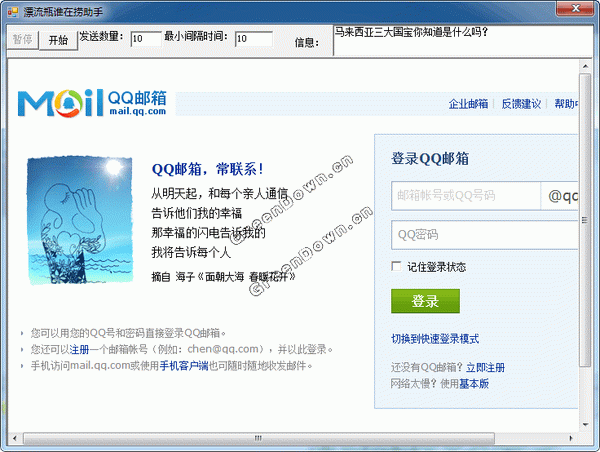This screenshot has width=600, height=452.
Task: Click the QQ邮箱 Mail logo
Action: pyautogui.click(x=92, y=103)
